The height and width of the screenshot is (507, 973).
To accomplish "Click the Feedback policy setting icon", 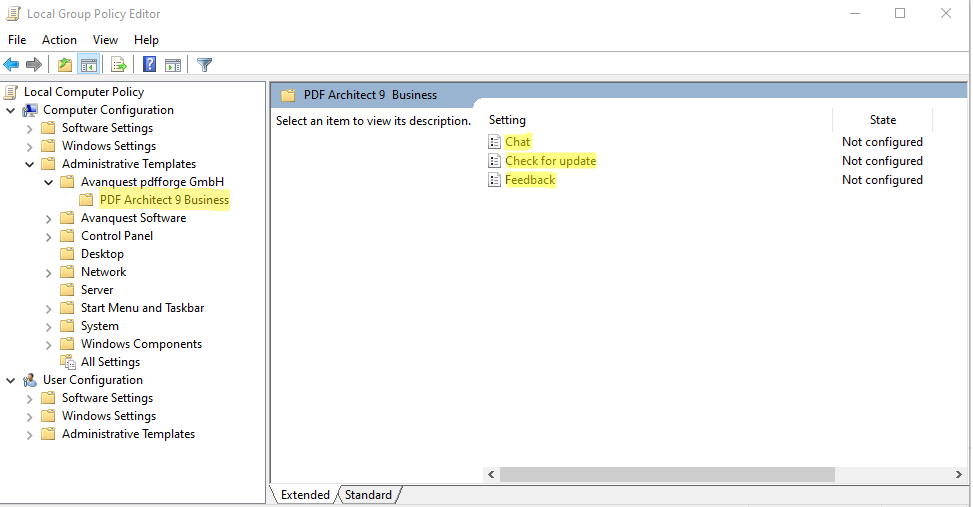I will pyautogui.click(x=494, y=180).
